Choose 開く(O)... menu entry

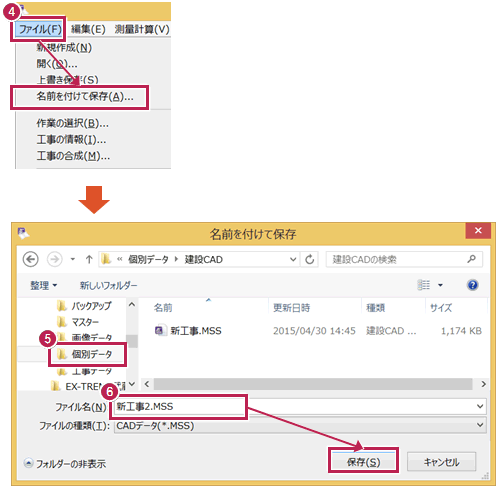coord(57,63)
